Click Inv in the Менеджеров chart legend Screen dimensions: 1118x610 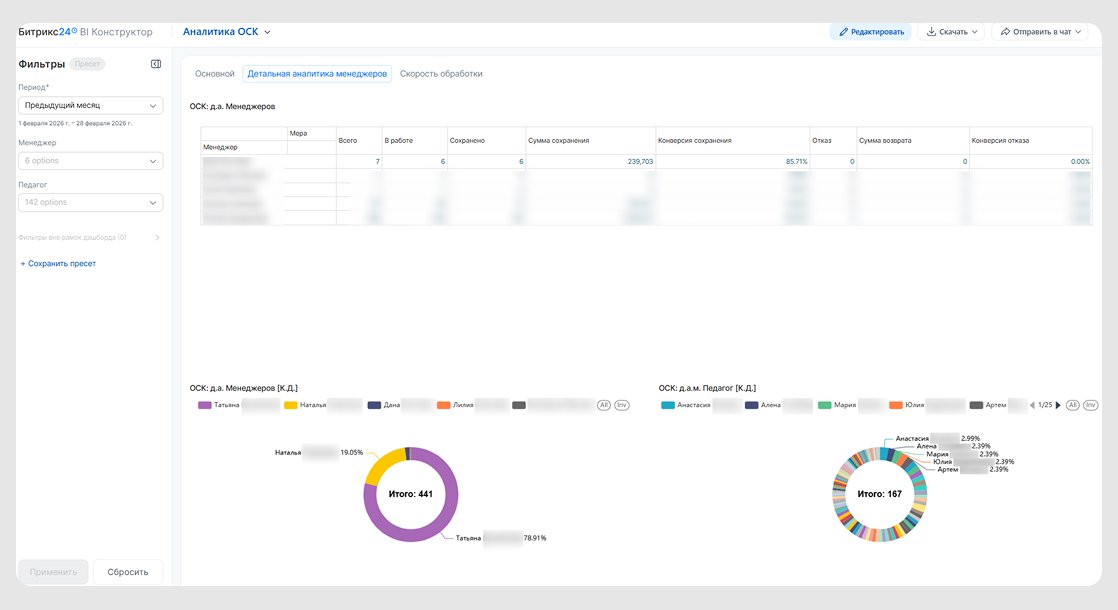click(x=622, y=405)
